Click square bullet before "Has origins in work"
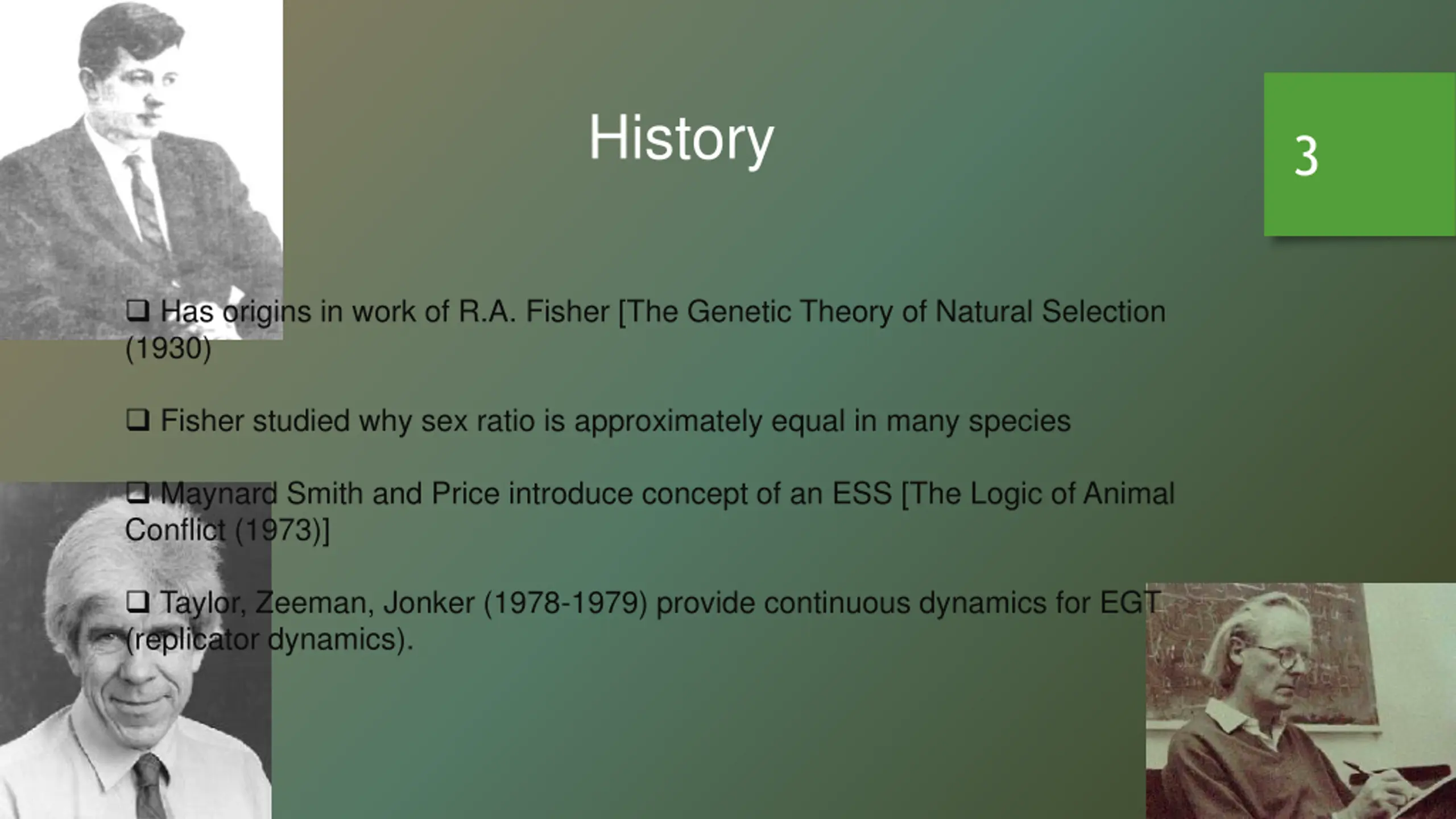Viewport: 1456px width, 819px height. (138, 311)
